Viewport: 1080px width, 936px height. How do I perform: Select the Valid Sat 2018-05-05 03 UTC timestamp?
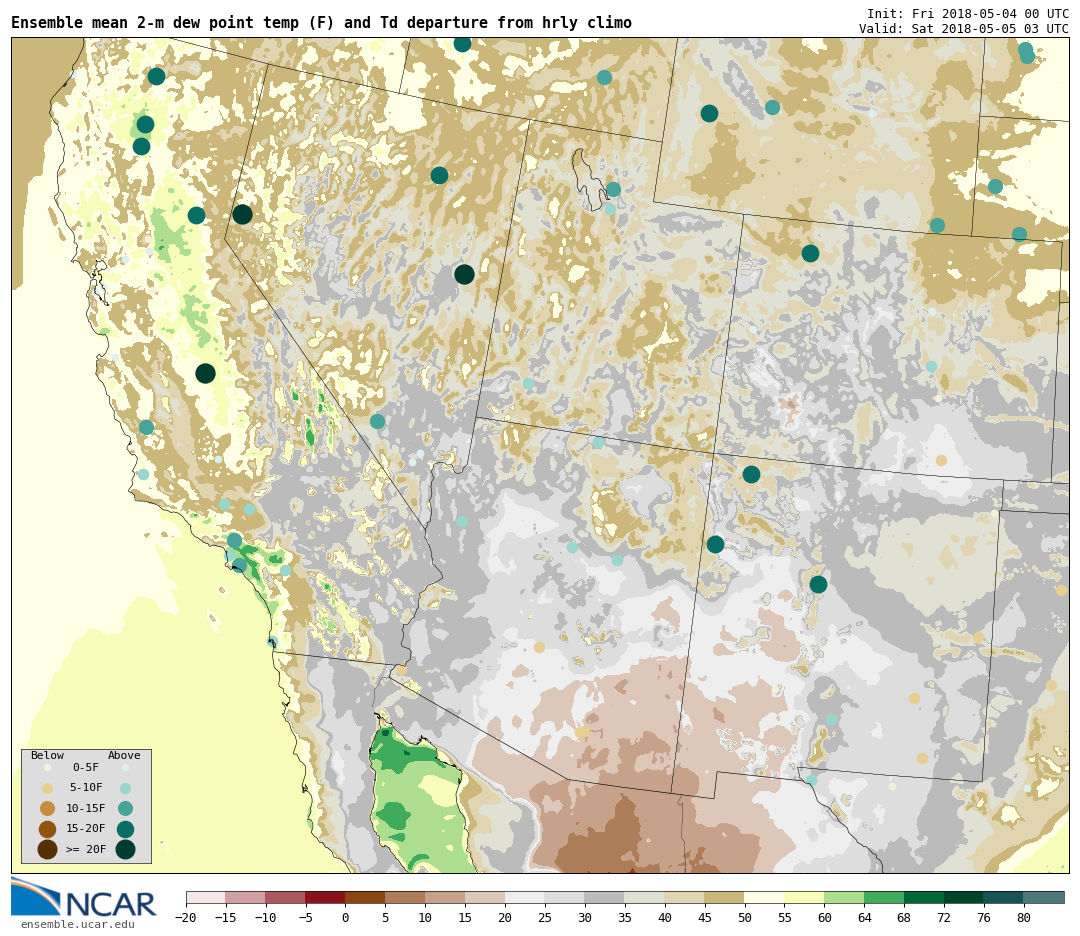coord(963,29)
